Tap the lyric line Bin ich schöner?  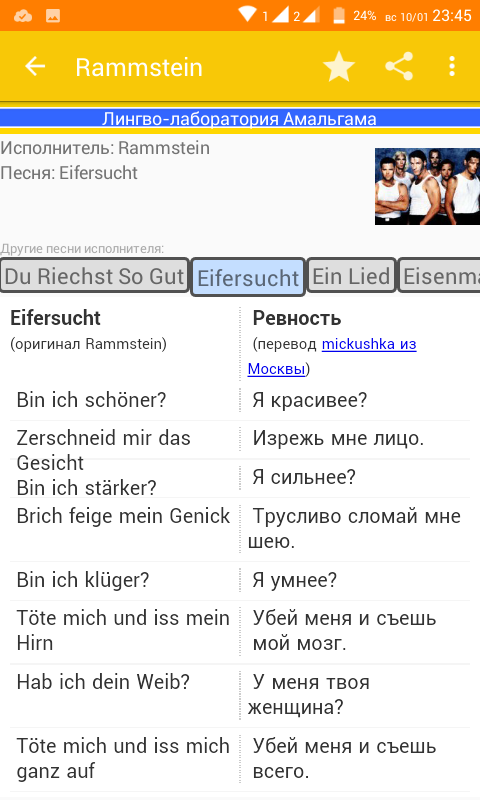[91, 400]
